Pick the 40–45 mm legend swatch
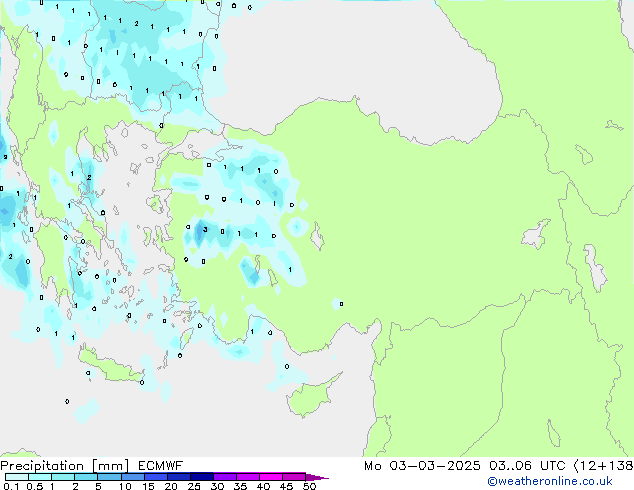 (271, 477)
